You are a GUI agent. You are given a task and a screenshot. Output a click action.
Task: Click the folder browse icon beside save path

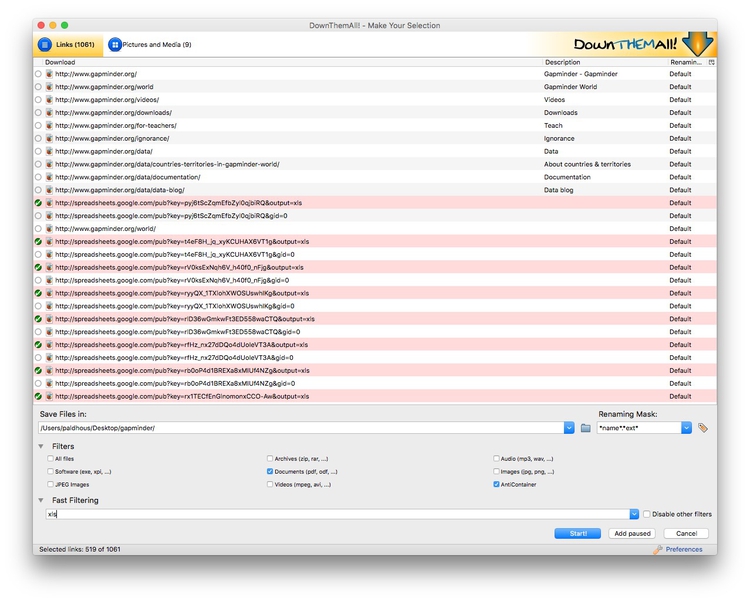(x=585, y=428)
